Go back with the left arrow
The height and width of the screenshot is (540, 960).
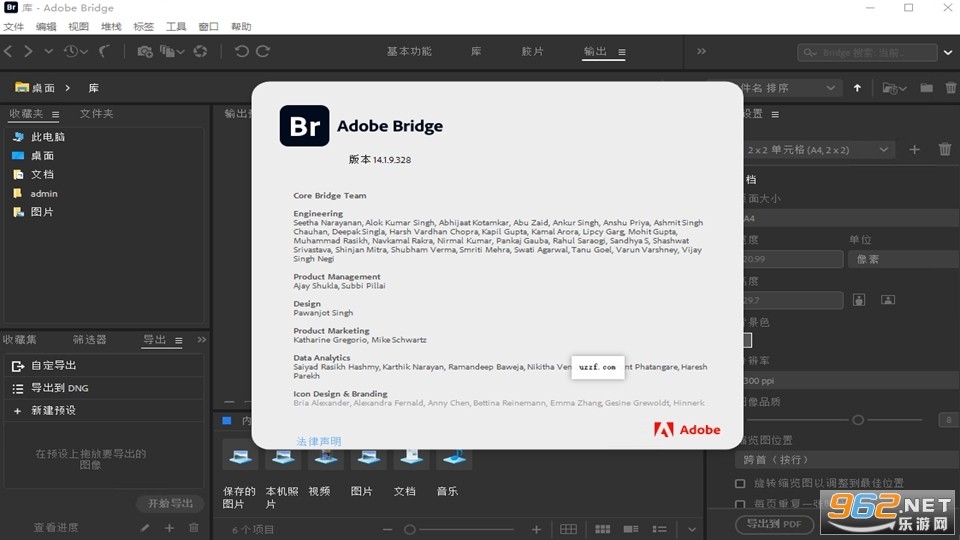(x=9, y=51)
